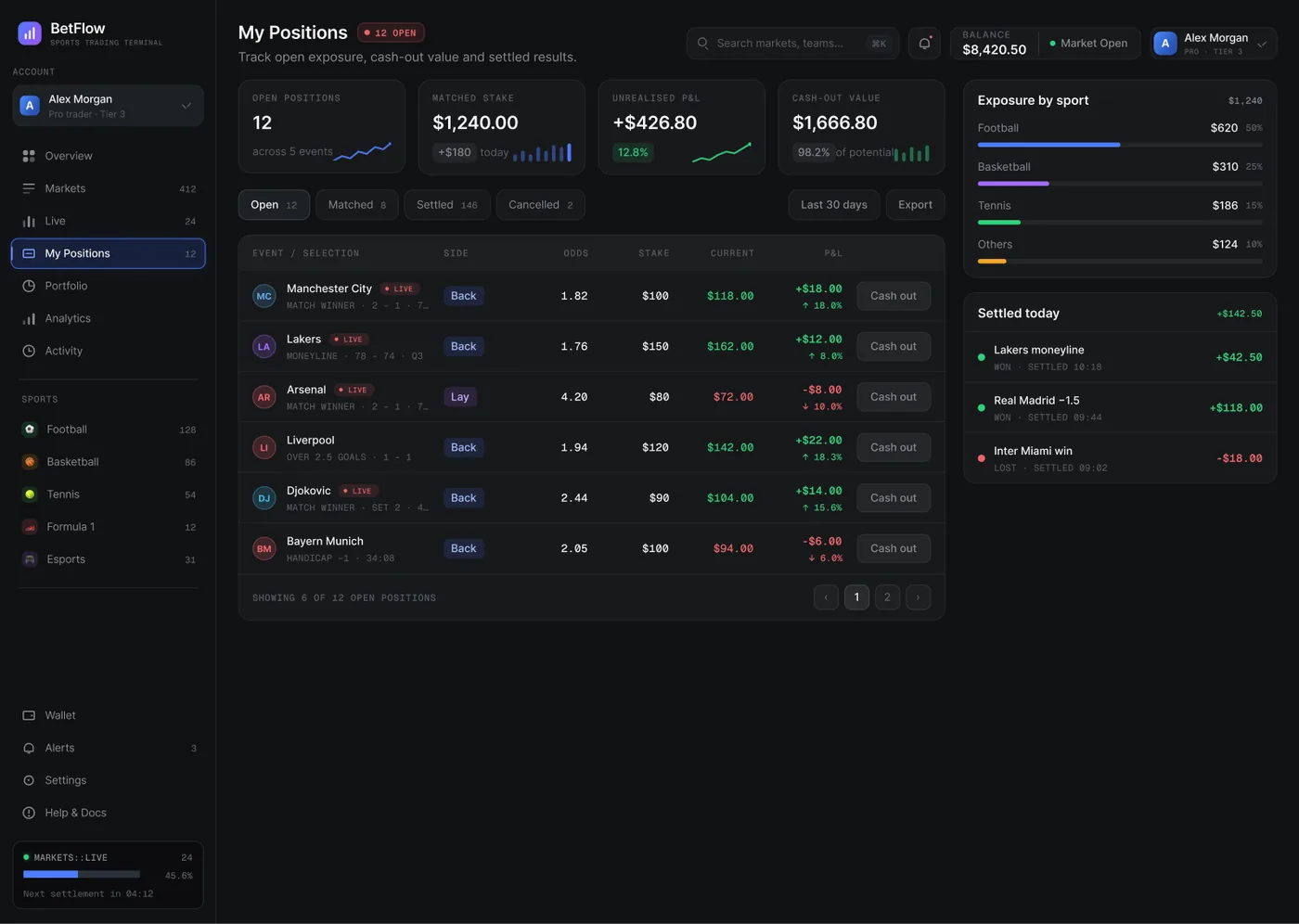1299x924 pixels.
Task: Cash out the Arsenal position
Action: point(894,397)
